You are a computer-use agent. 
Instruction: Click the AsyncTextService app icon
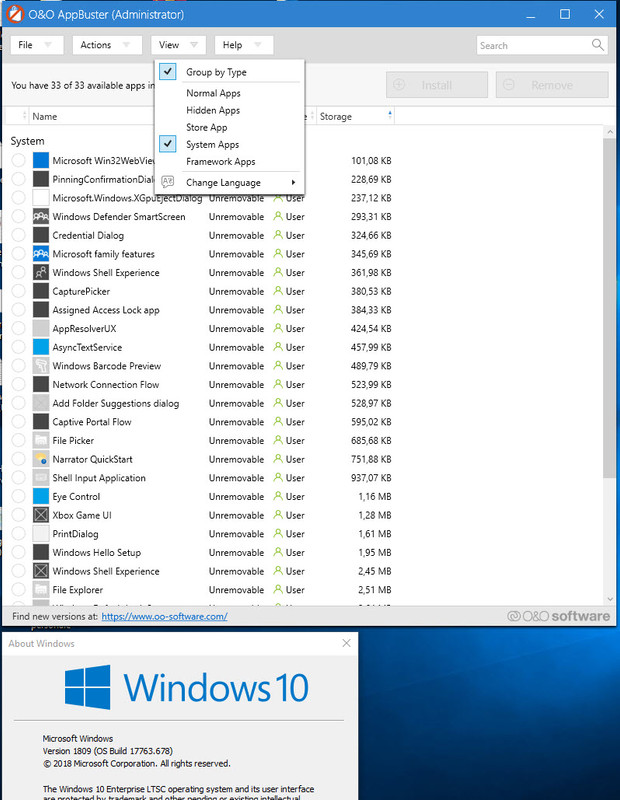coord(41,347)
